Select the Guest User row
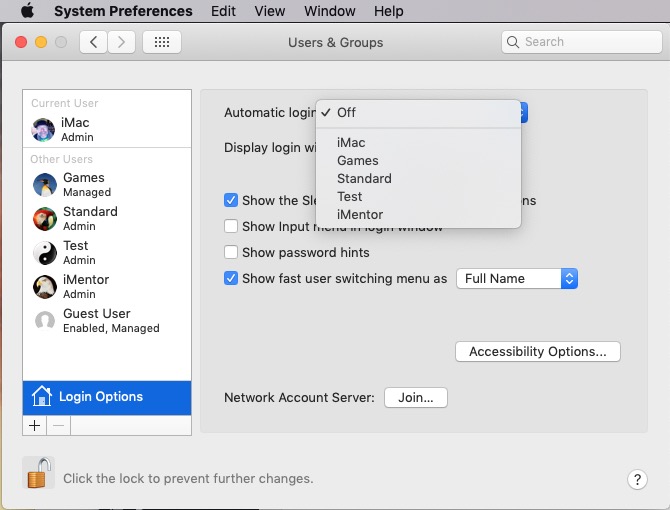The width and height of the screenshot is (670, 510). click(107, 321)
